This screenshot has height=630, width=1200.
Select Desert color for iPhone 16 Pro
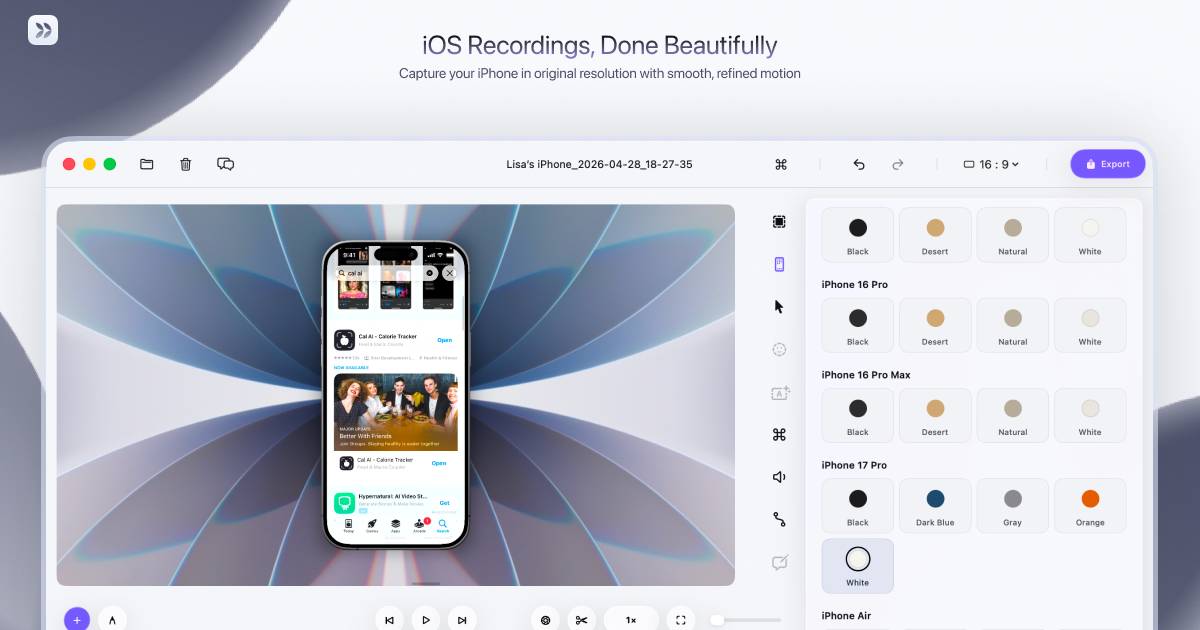point(935,325)
